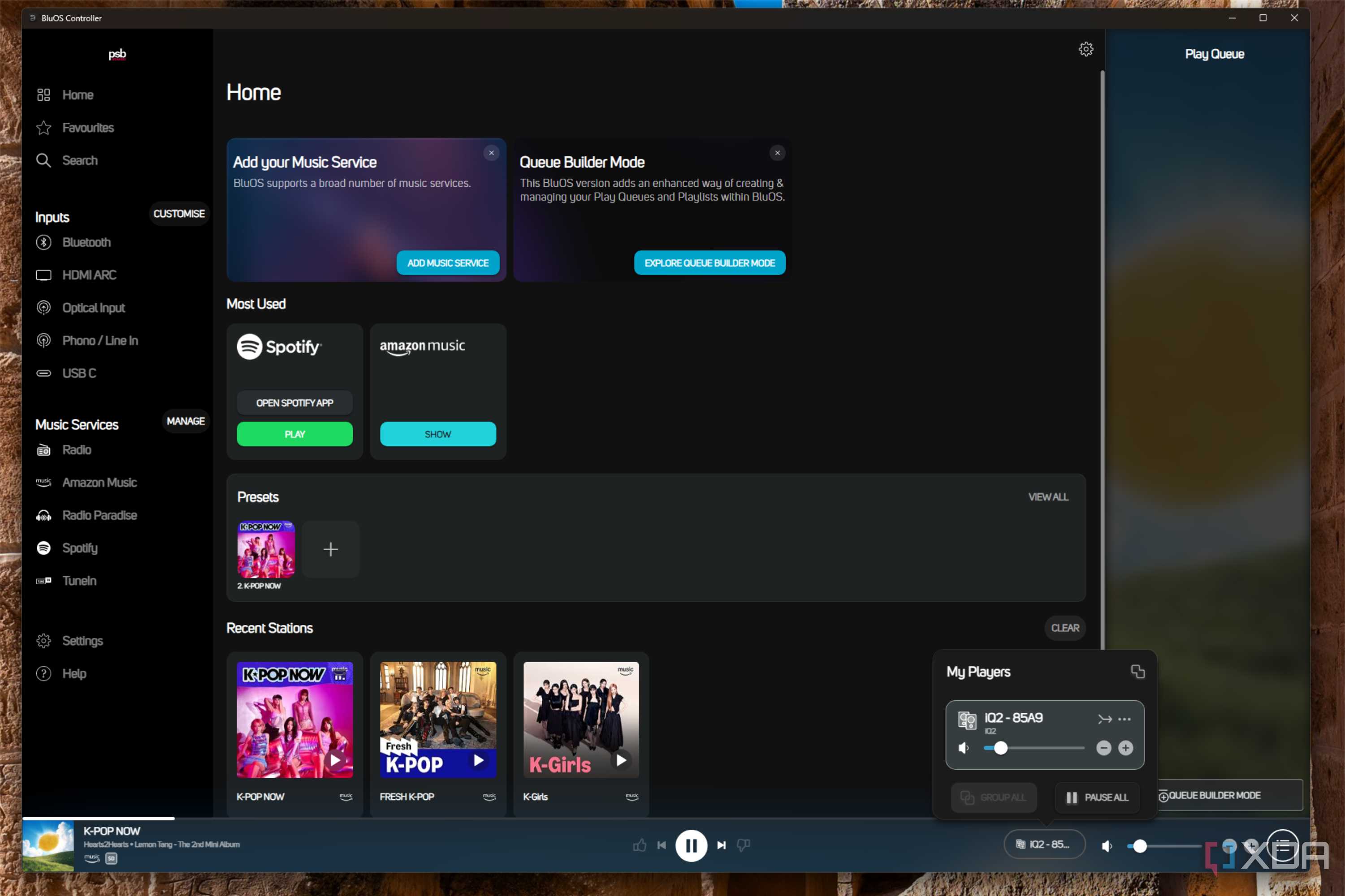Click the group icon beside My Players
Viewport: 1345px width, 896px height.
coord(1137,672)
